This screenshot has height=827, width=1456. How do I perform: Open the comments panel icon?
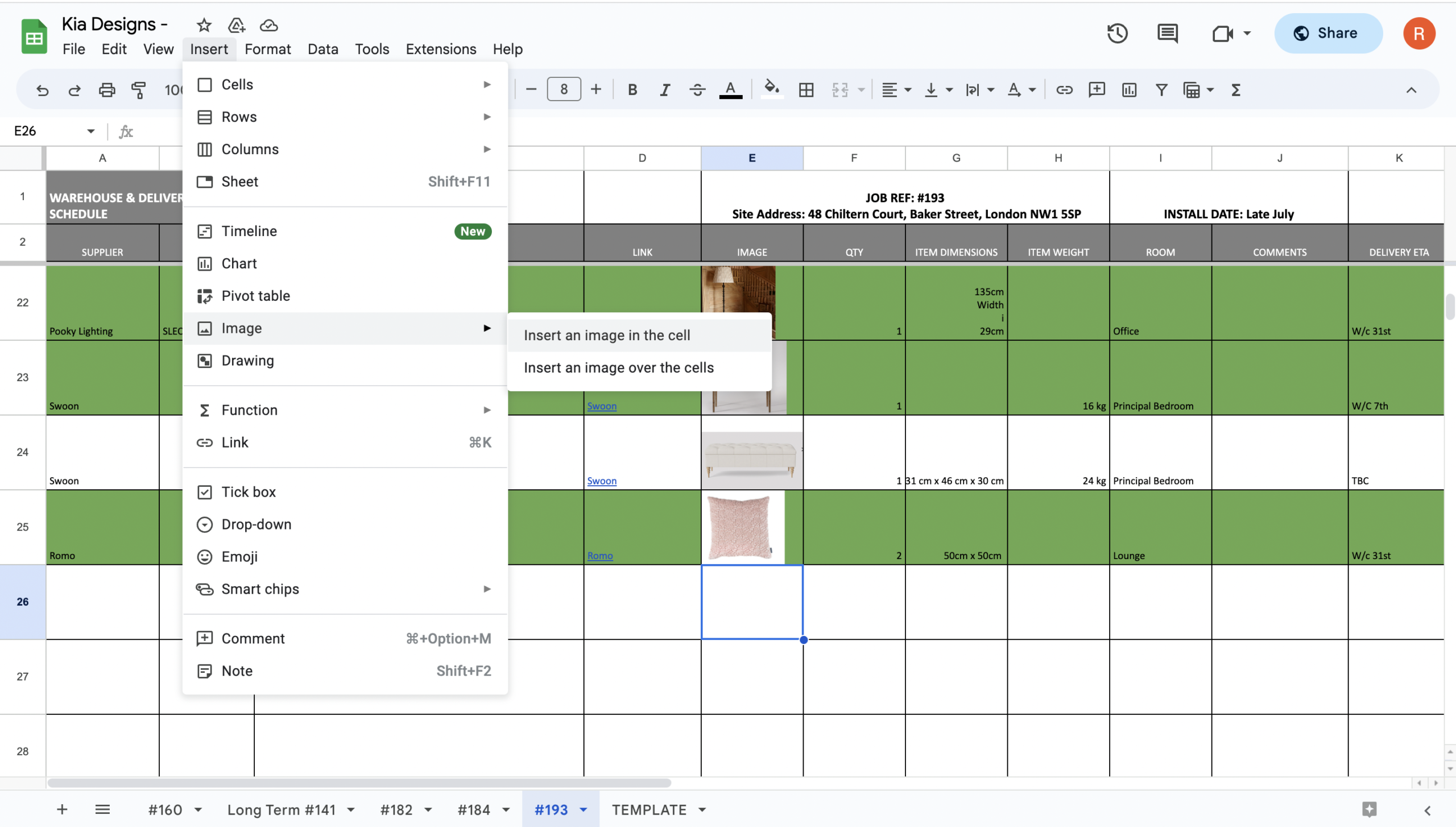1167,33
